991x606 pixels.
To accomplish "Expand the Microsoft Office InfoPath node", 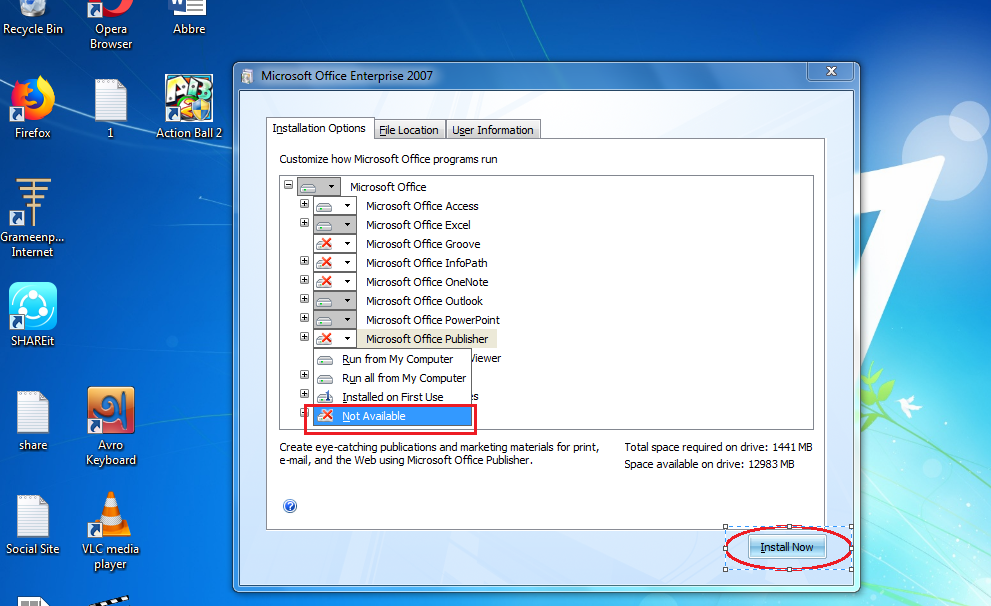I will [x=304, y=261].
